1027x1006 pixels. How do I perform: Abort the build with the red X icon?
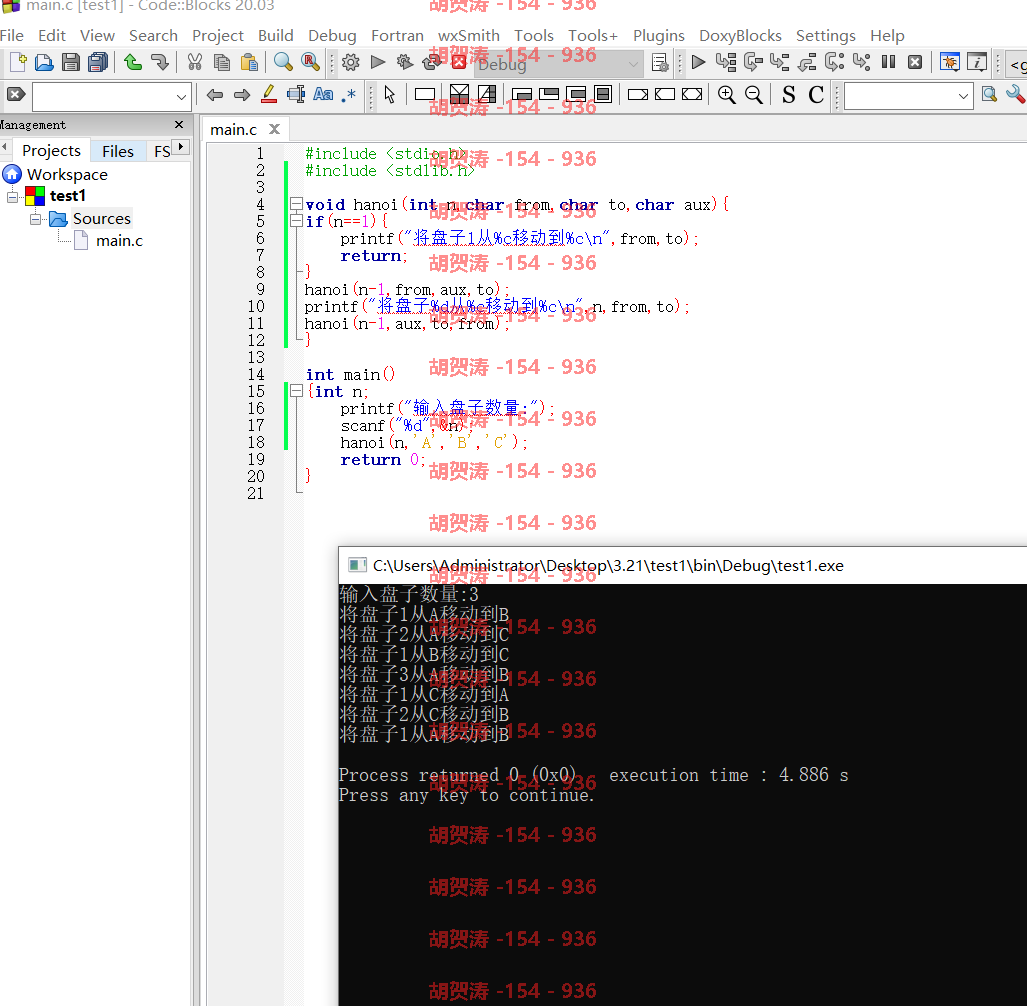pyautogui.click(x=459, y=63)
